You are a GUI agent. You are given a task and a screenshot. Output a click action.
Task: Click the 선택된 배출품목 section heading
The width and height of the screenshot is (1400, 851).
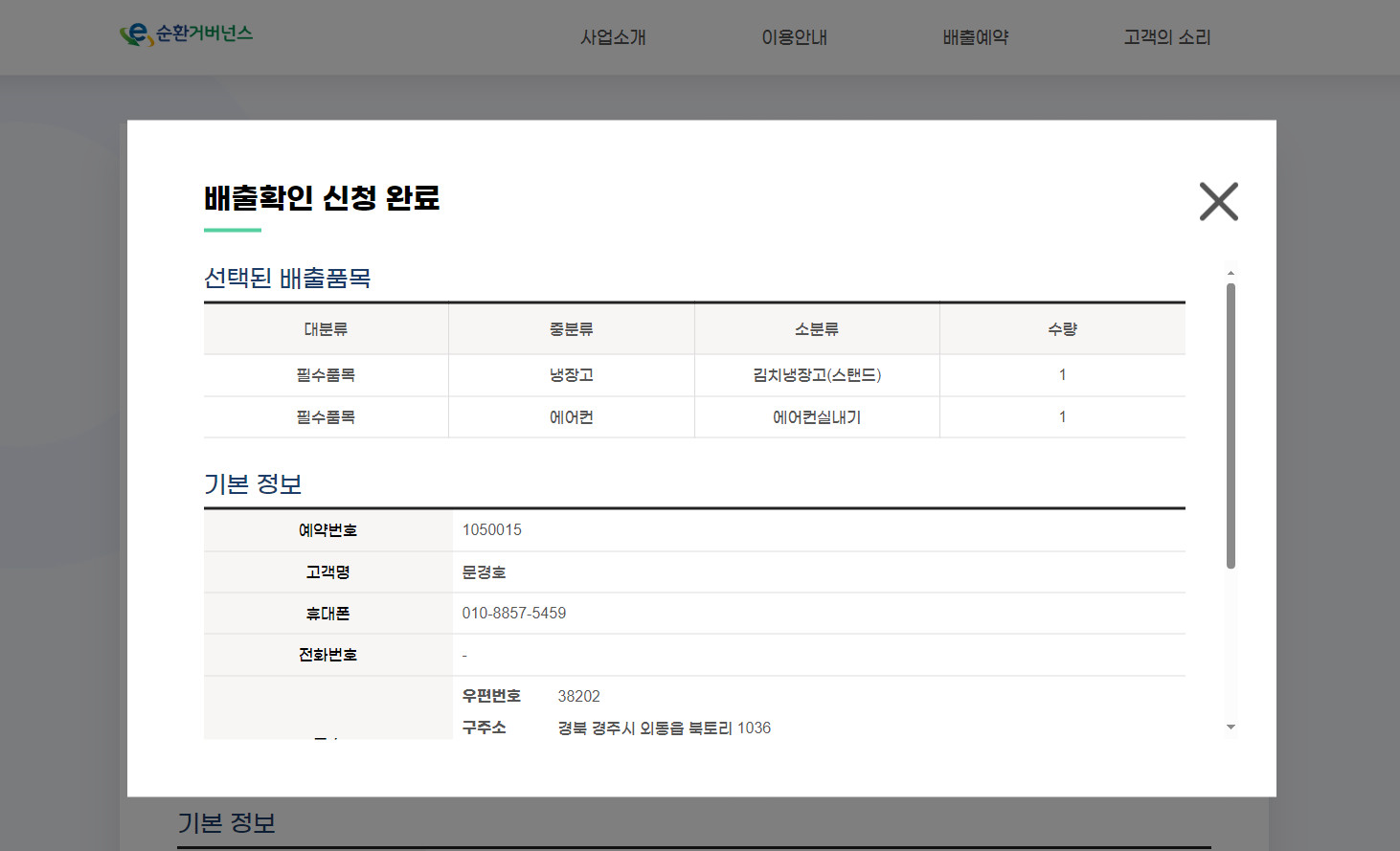[287, 279]
